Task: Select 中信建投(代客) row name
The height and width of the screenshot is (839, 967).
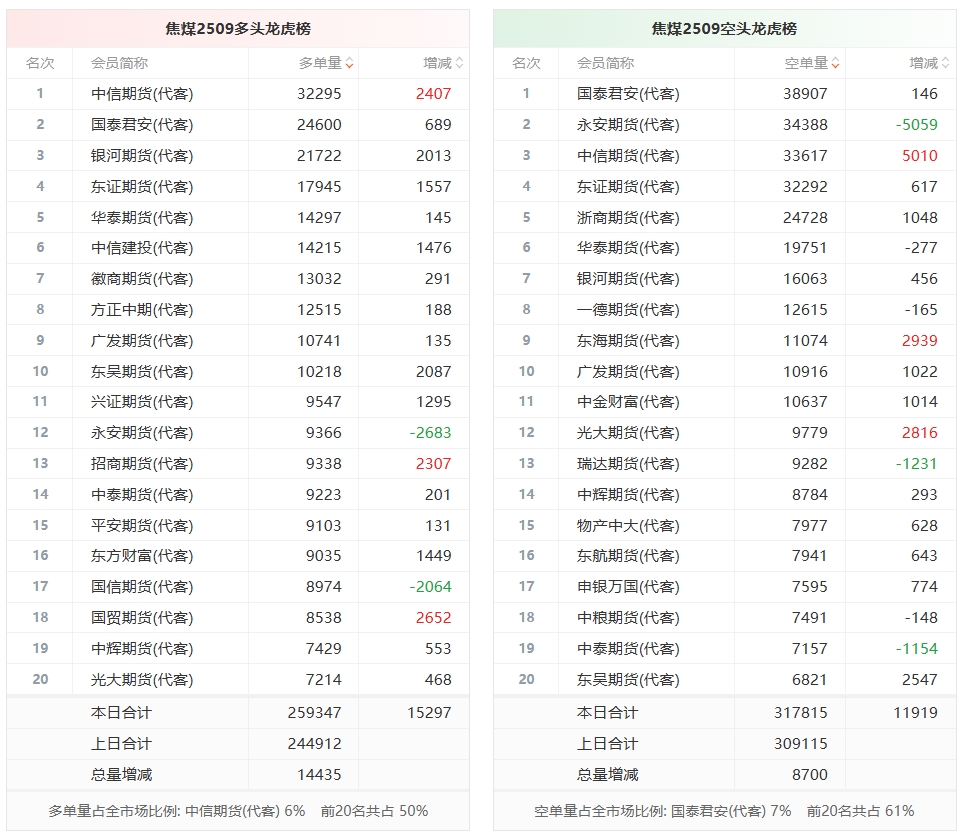Action: (x=142, y=247)
